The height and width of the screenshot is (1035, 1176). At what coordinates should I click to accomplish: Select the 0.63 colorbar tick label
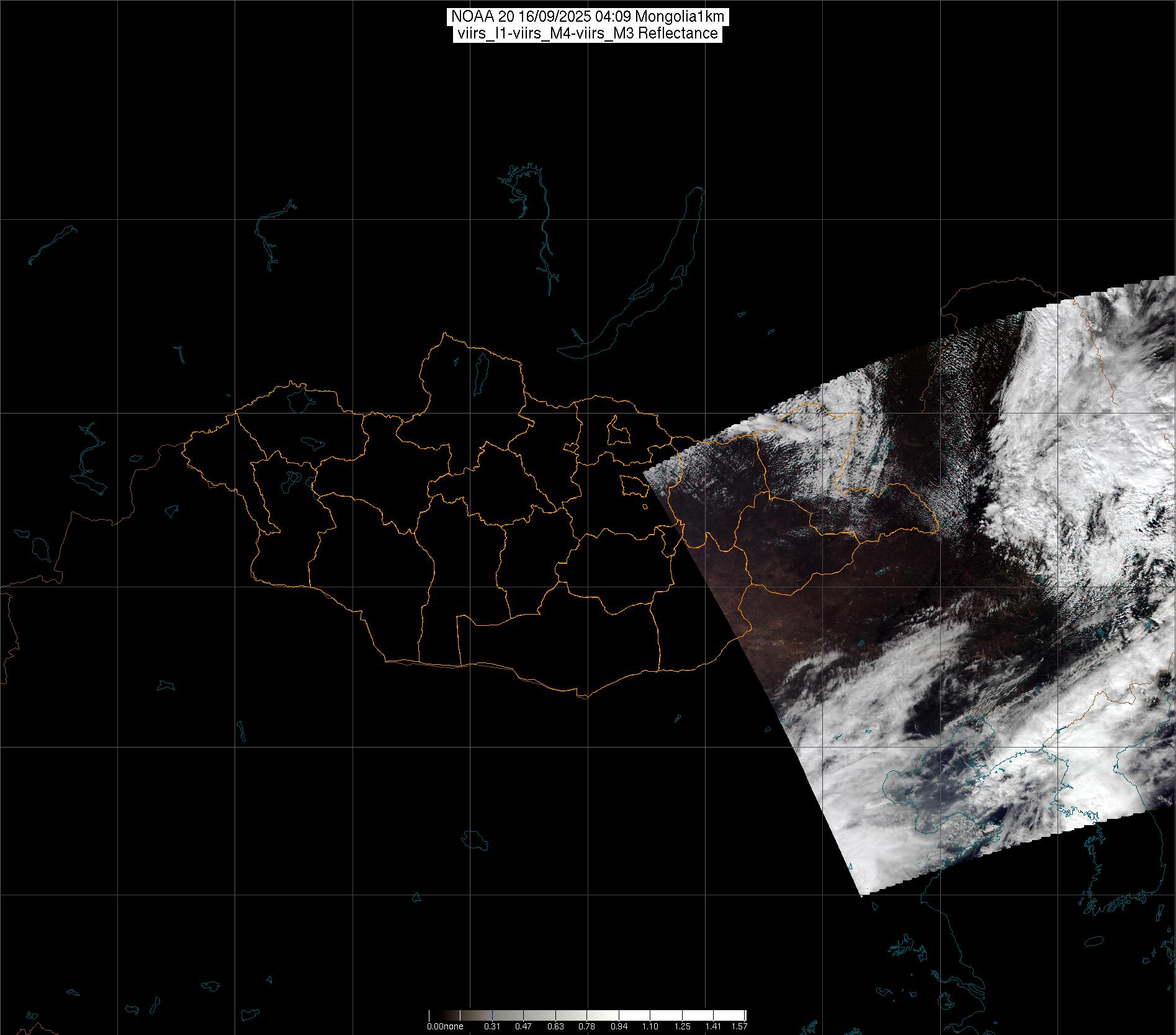[x=555, y=1026]
